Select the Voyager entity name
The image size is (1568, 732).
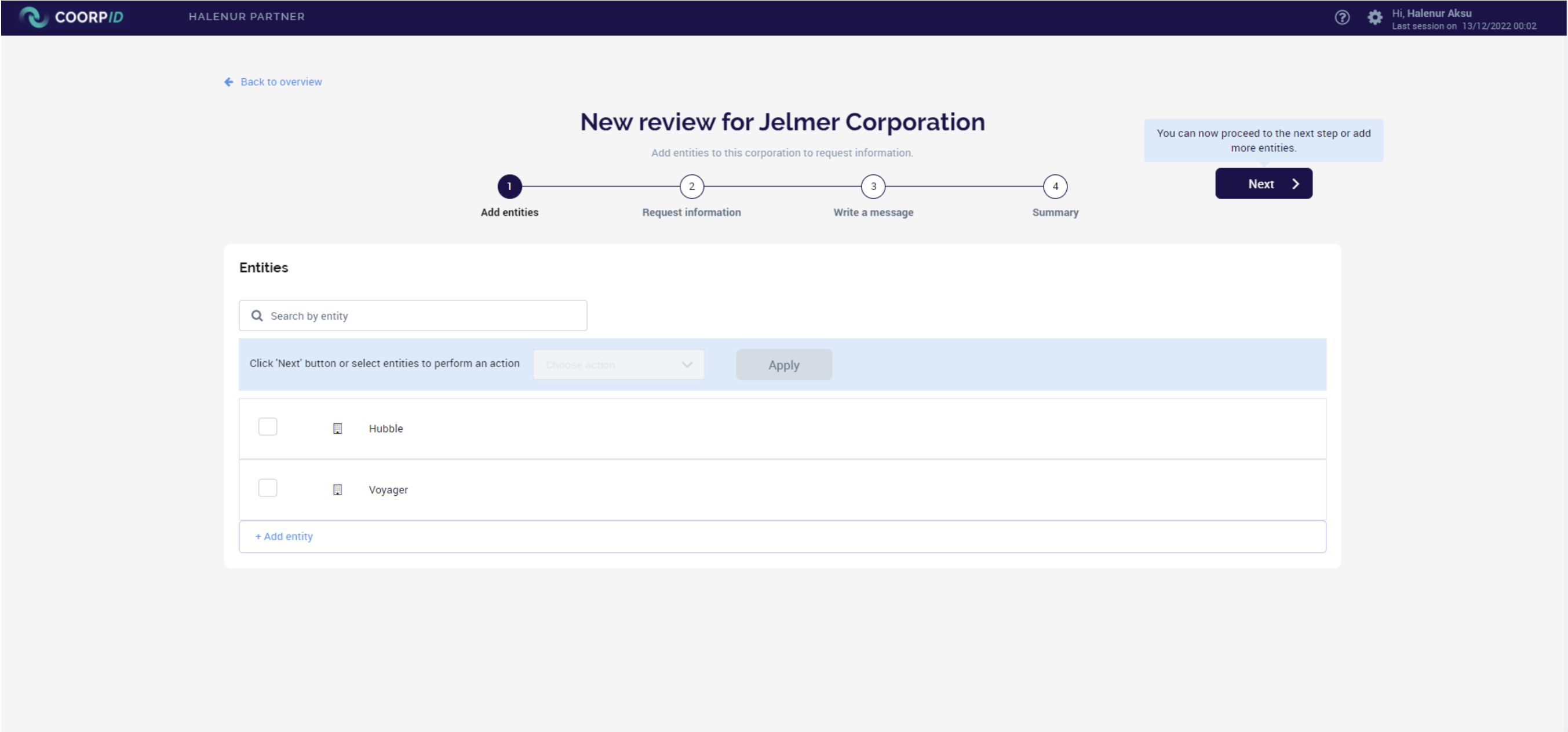(388, 490)
